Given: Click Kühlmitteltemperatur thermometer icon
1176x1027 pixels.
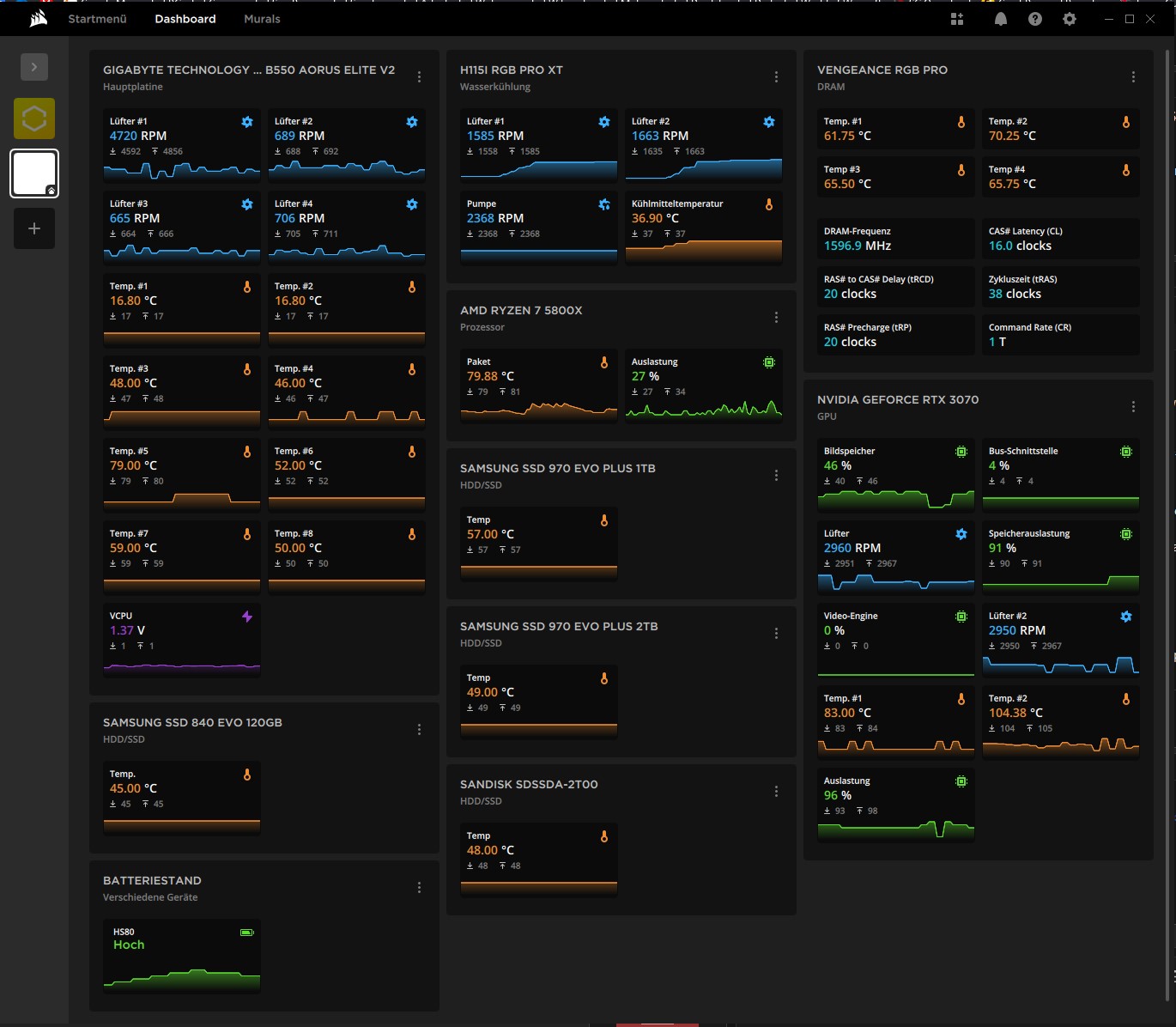Looking at the screenshot, I should coord(769,204).
